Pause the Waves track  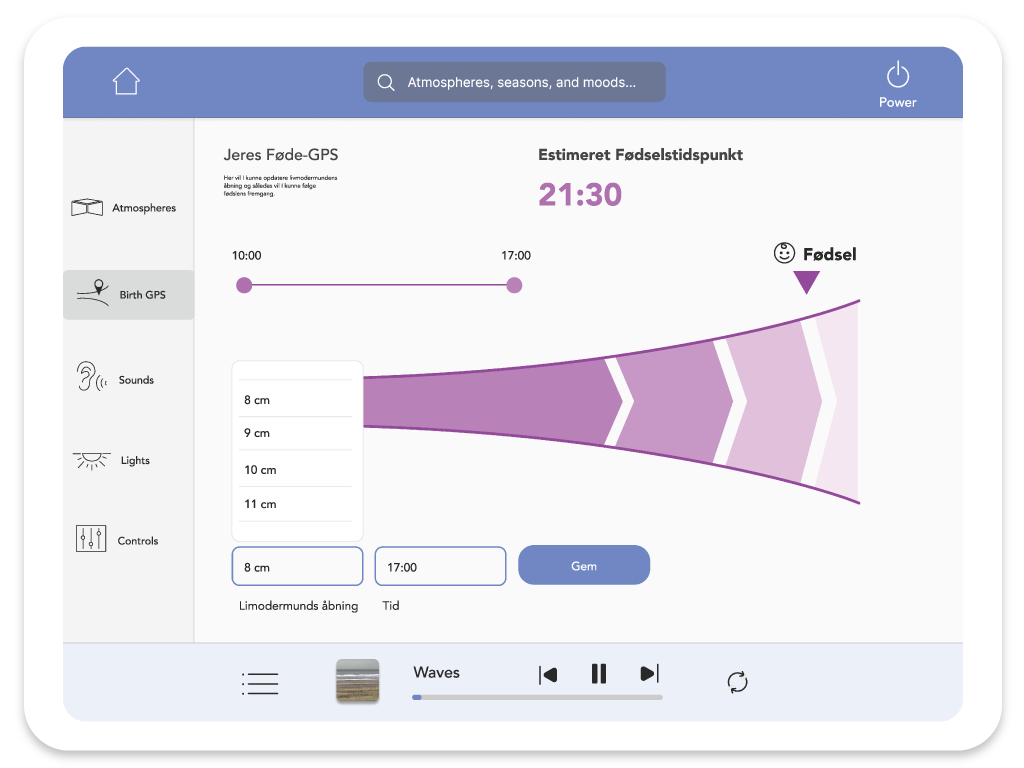point(599,674)
